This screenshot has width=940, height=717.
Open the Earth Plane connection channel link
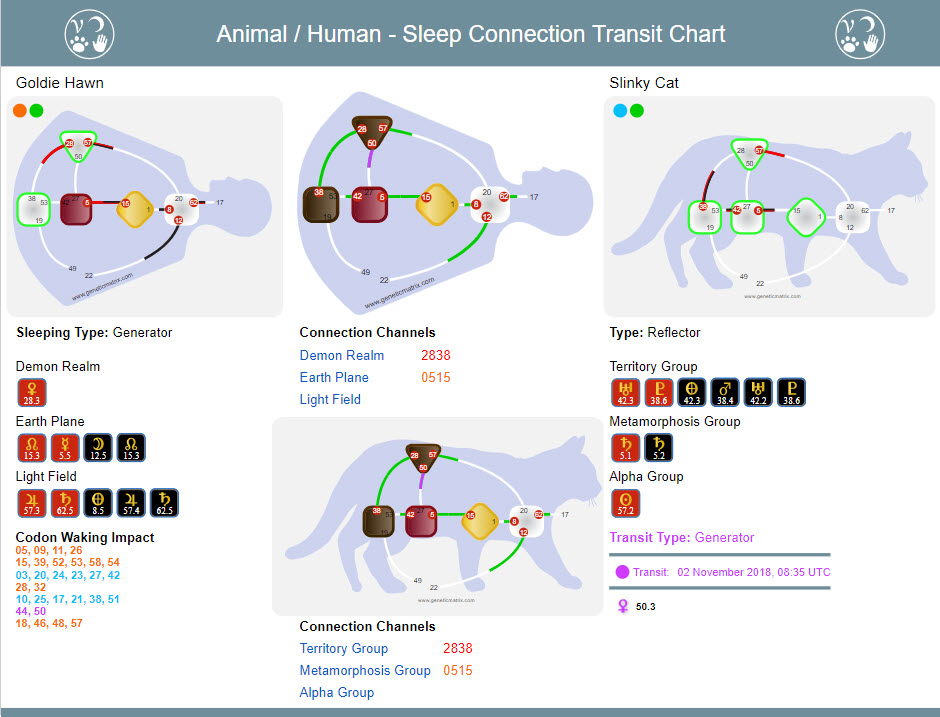coord(334,378)
